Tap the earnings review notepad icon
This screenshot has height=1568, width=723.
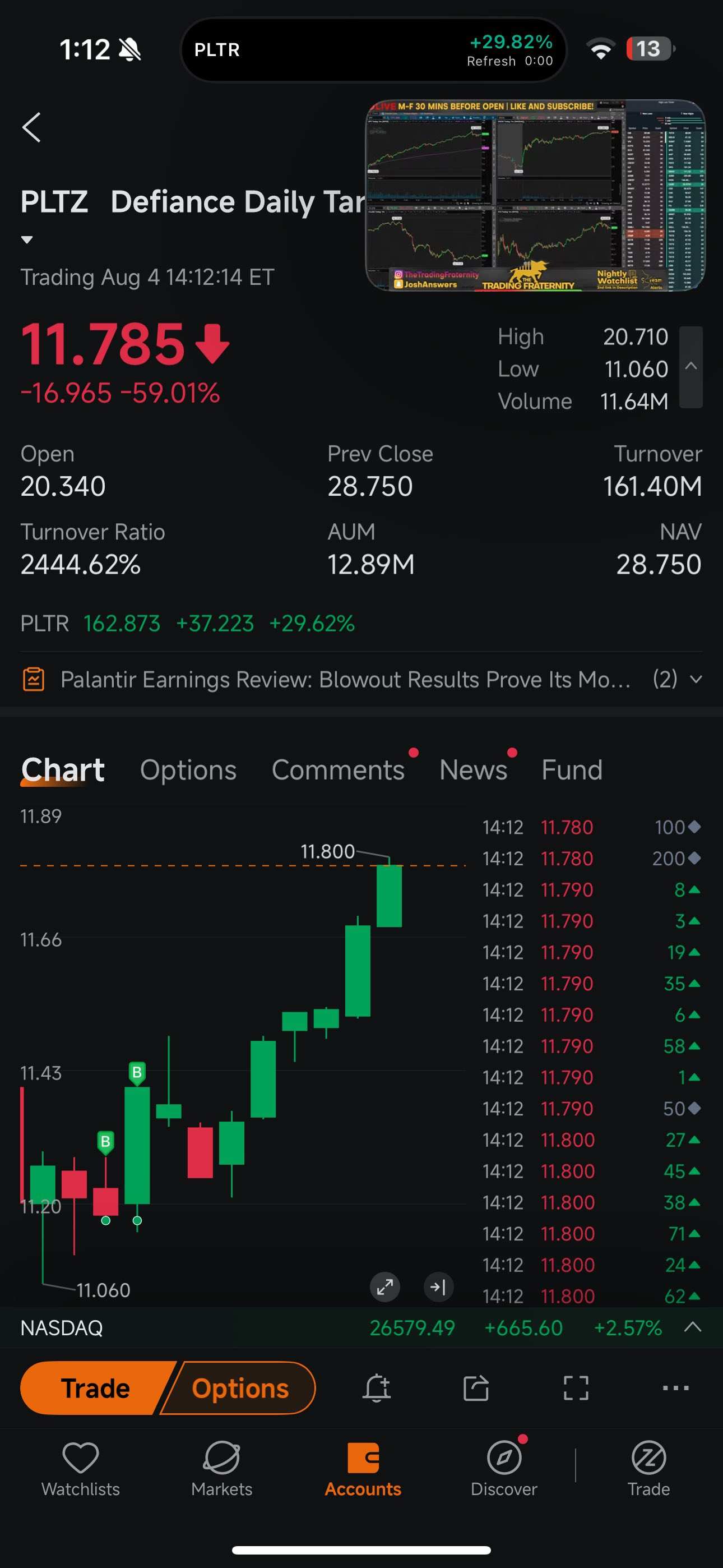pyautogui.click(x=34, y=679)
